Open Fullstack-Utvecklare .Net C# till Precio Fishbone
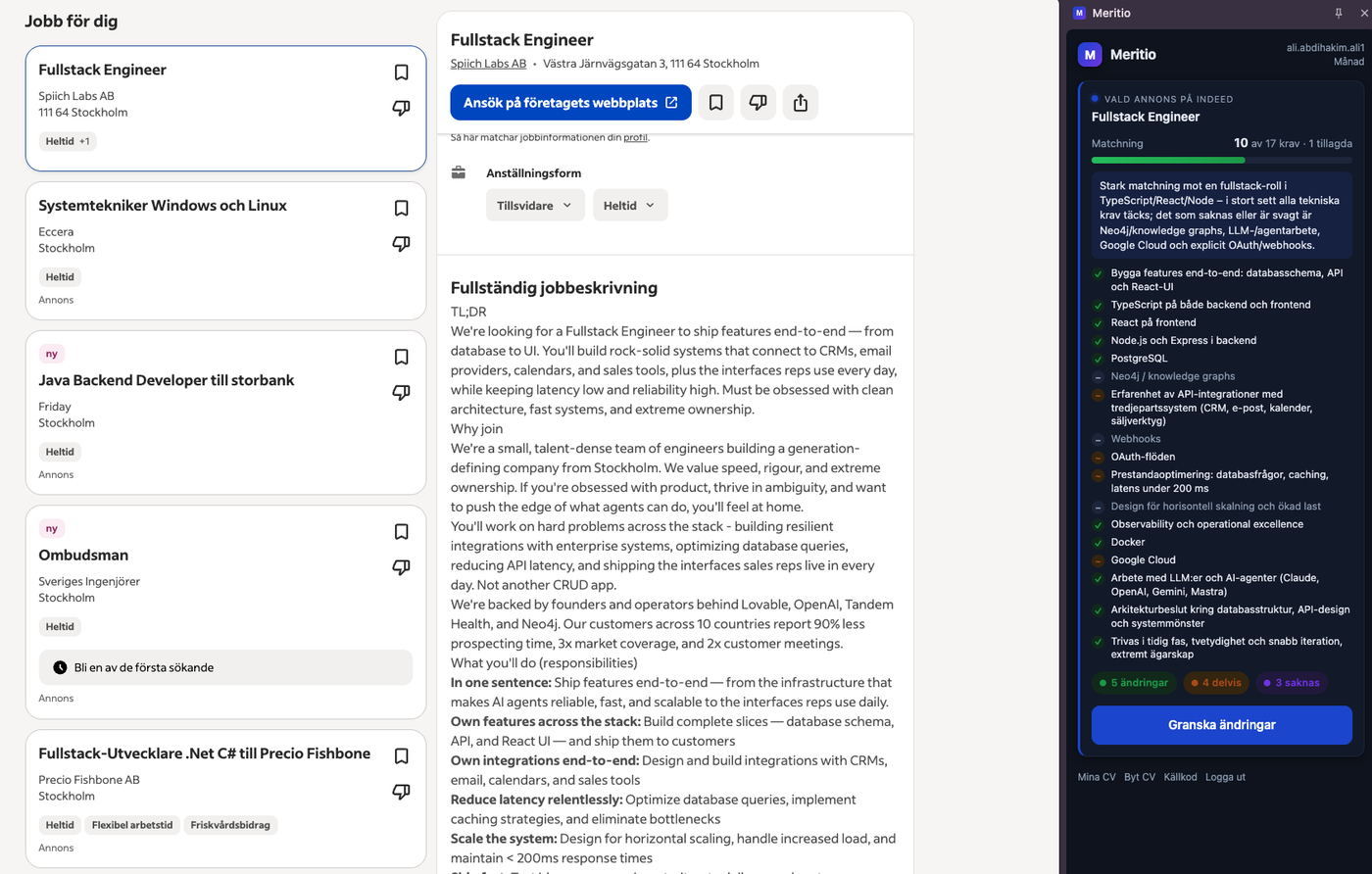Viewport: 1372px width, 874px height. point(205,753)
